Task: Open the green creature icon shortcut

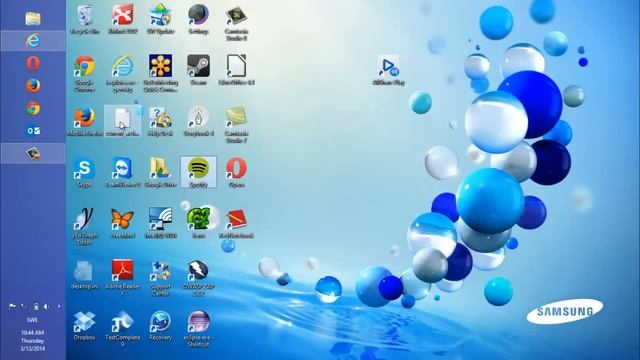Action: (x=198, y=223)
